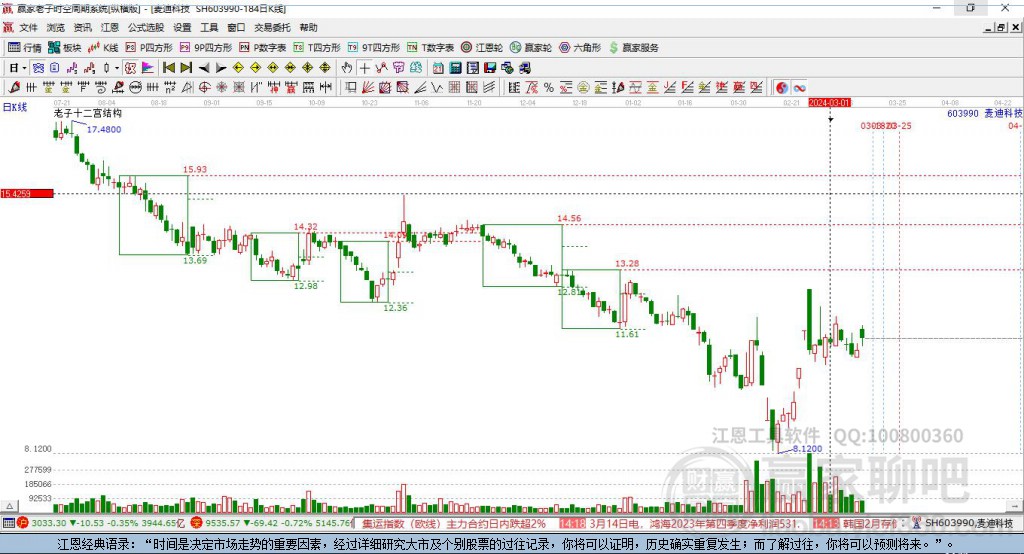Click the 15.4259 red price tag
The image size is (1024, 554).
point(27,193)
